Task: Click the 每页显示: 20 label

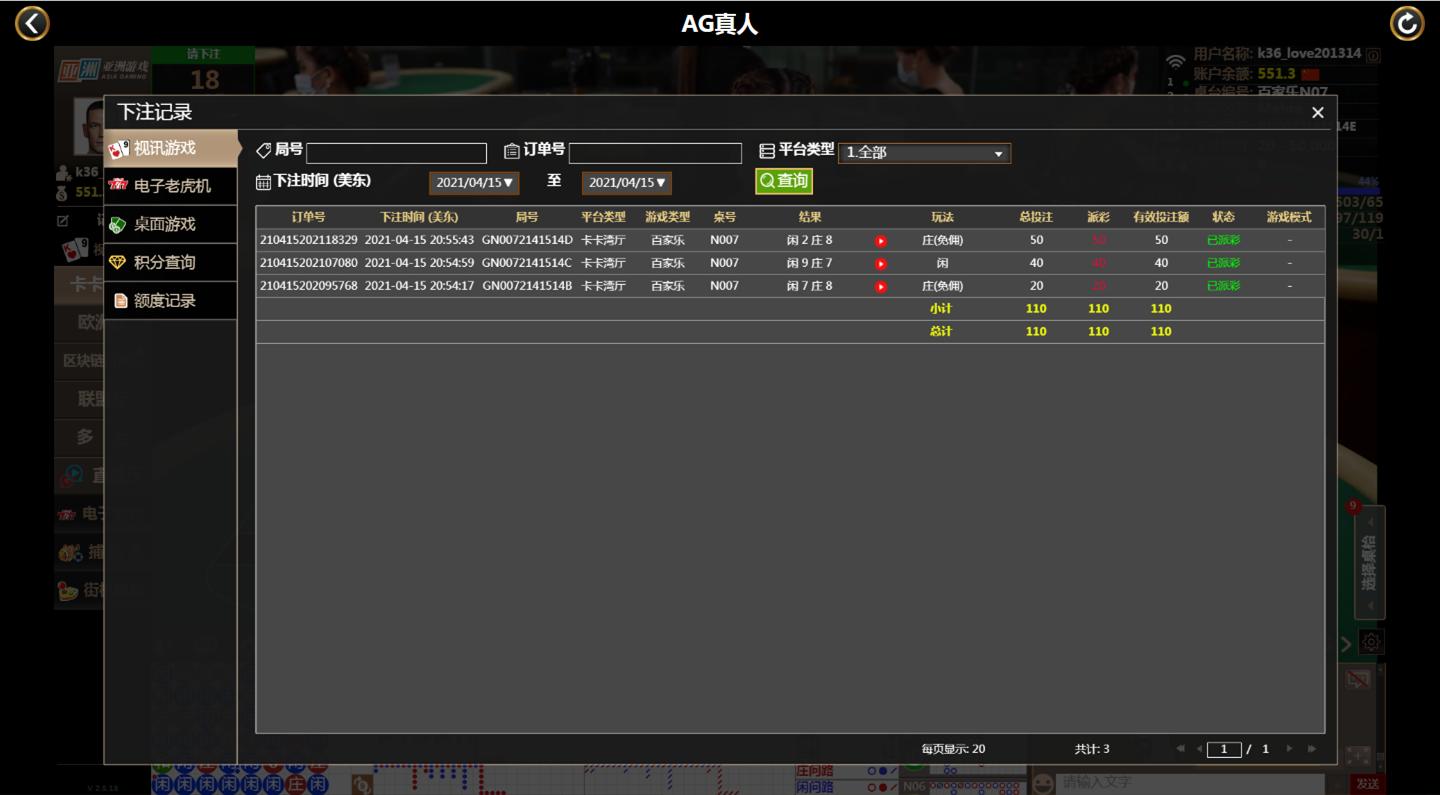Action: [953, 749]
